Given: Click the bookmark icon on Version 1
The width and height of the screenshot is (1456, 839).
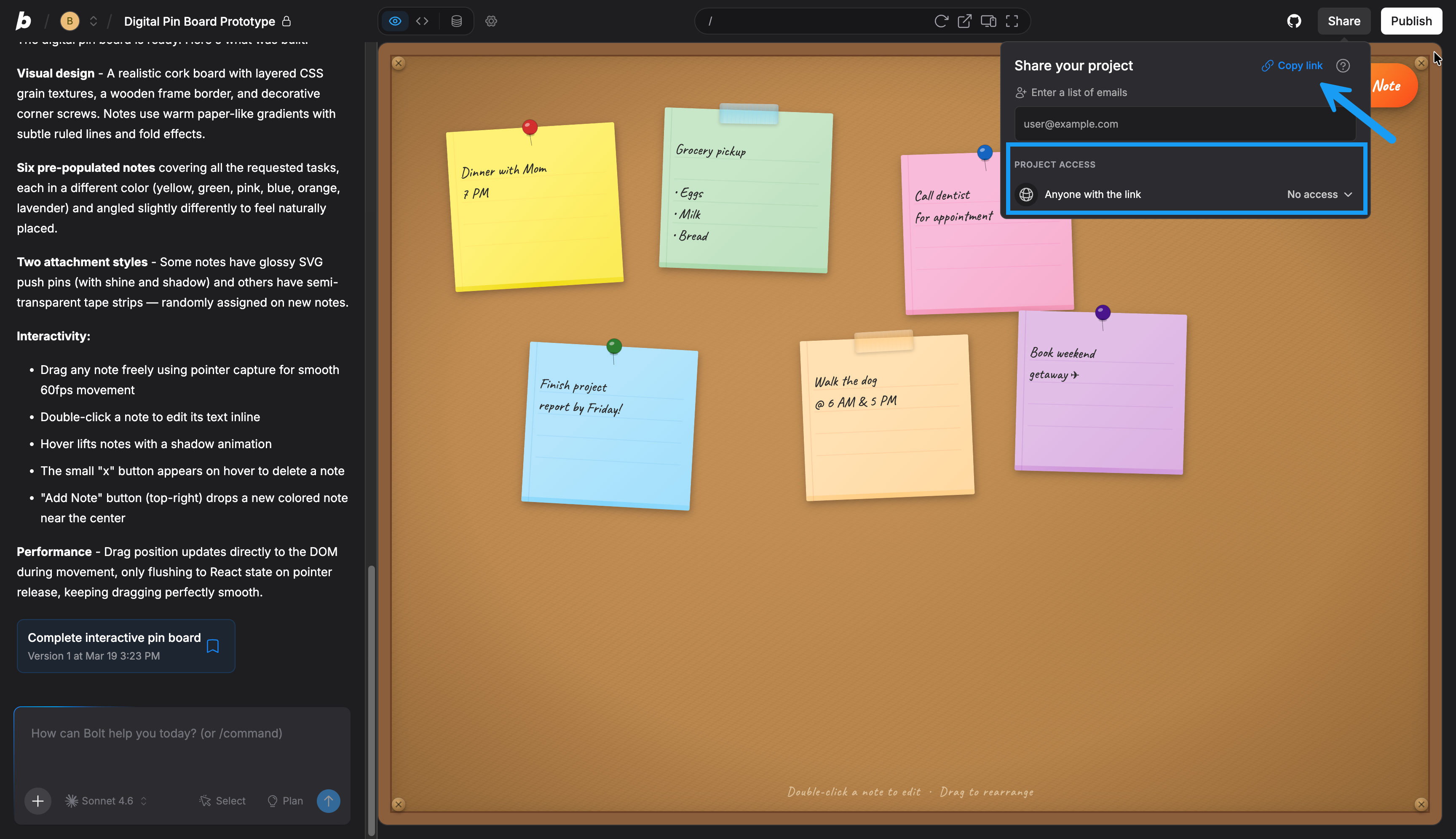Looking at the screenshot, I should tap(213, 646).
